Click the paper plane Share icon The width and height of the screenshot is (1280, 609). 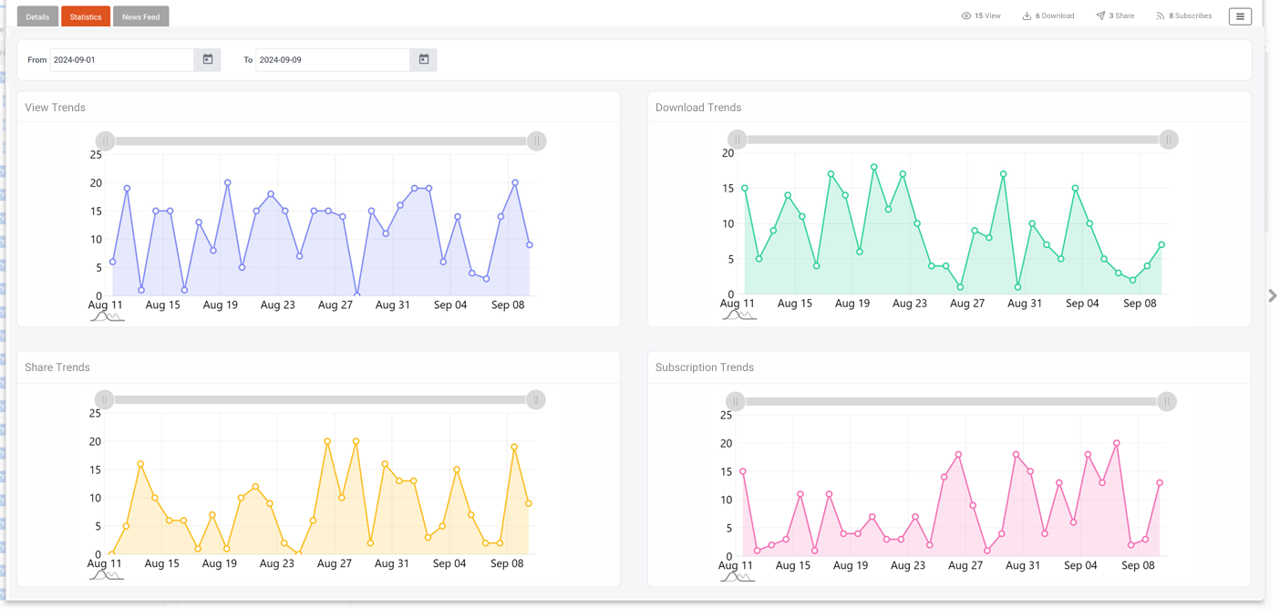click(1100, 16)
